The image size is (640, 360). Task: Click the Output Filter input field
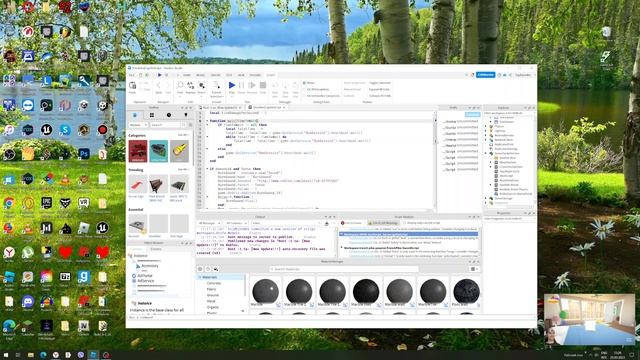click(x=285, y=223)
